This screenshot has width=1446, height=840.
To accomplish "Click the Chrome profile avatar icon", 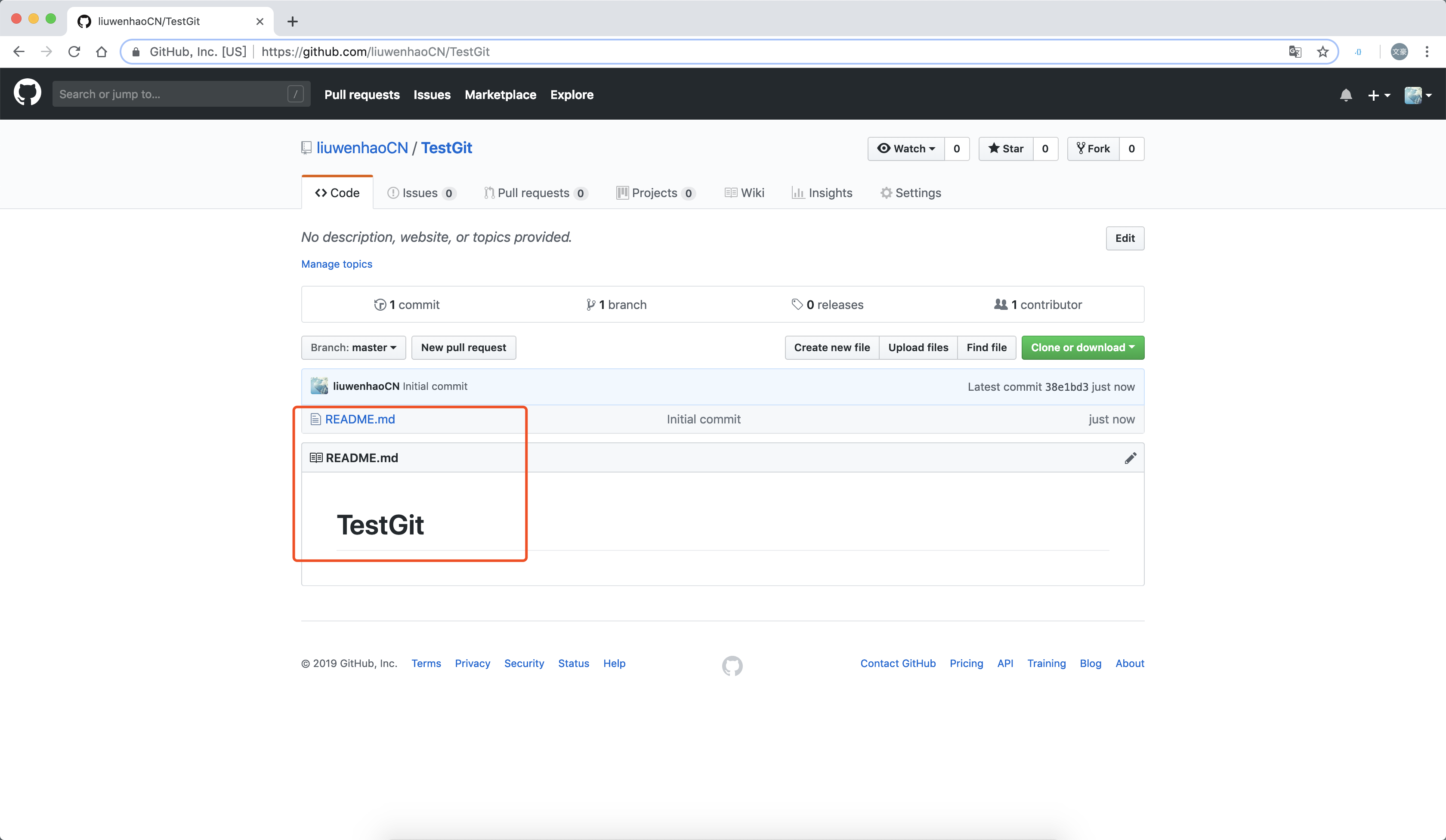I will click(x=1400, y=52).
